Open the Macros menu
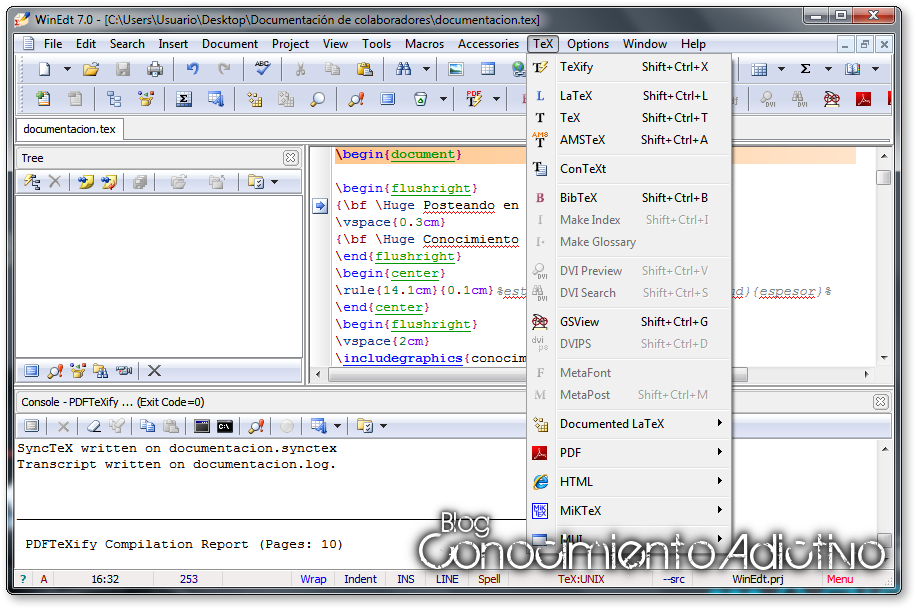 [x=425, y=44]
